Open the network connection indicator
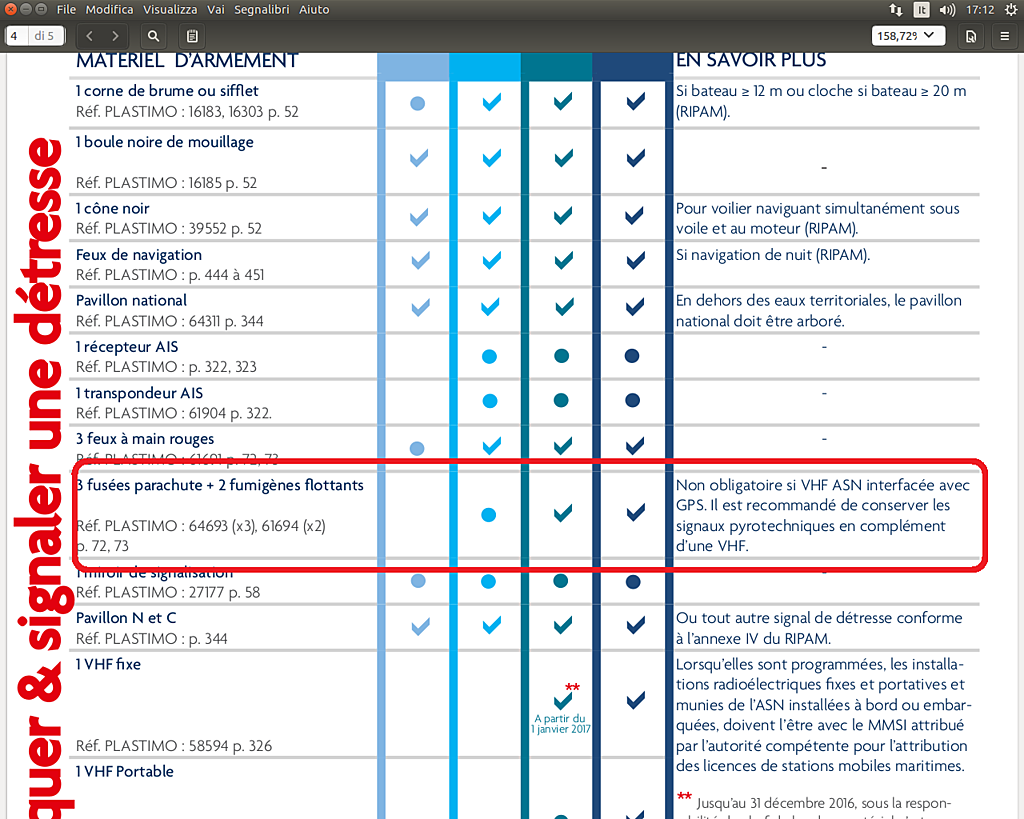1024x819 pixels. pos(896,10)
